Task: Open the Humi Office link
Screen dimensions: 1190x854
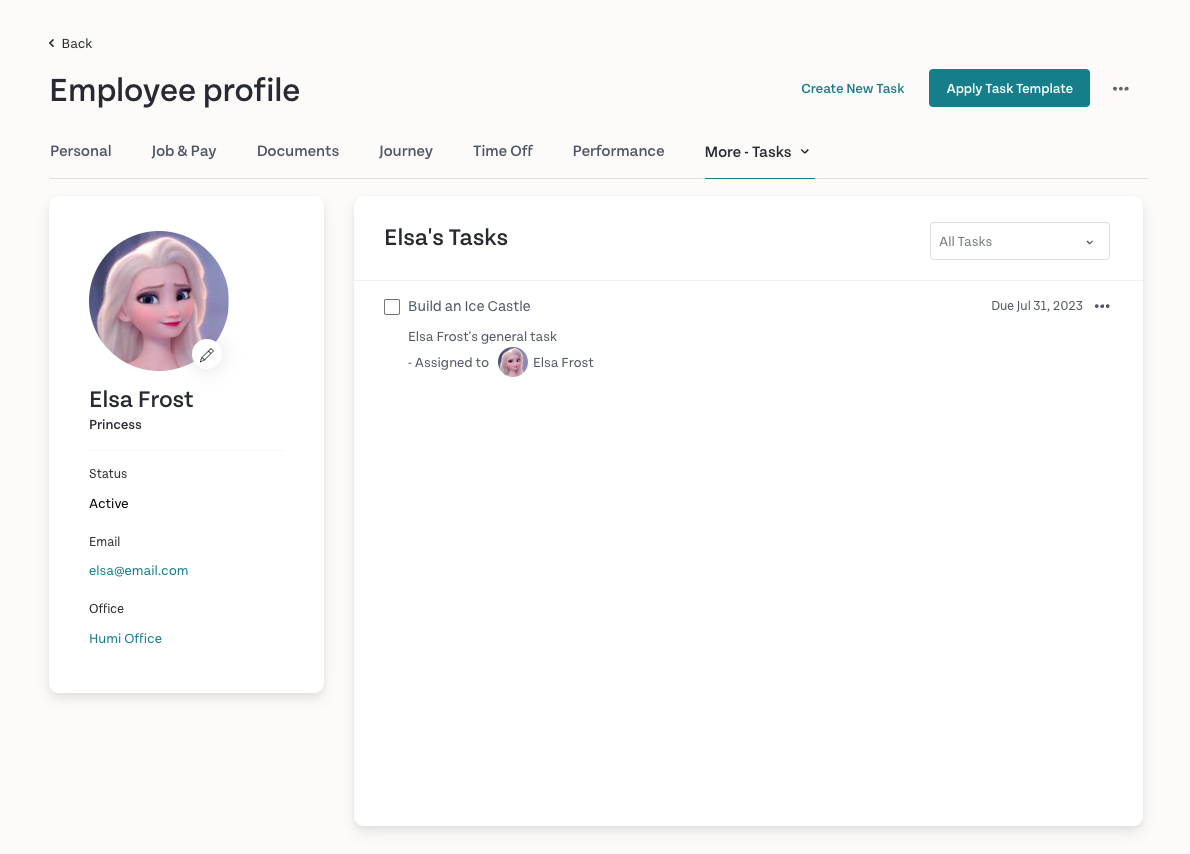Action: (x=125, y=638)
